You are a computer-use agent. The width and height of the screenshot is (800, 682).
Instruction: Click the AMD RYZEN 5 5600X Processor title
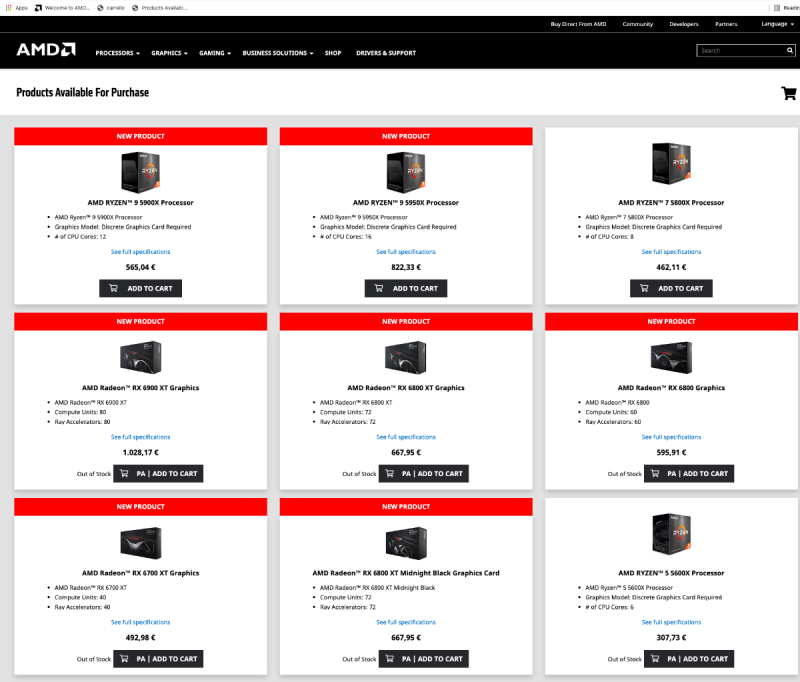671,573
